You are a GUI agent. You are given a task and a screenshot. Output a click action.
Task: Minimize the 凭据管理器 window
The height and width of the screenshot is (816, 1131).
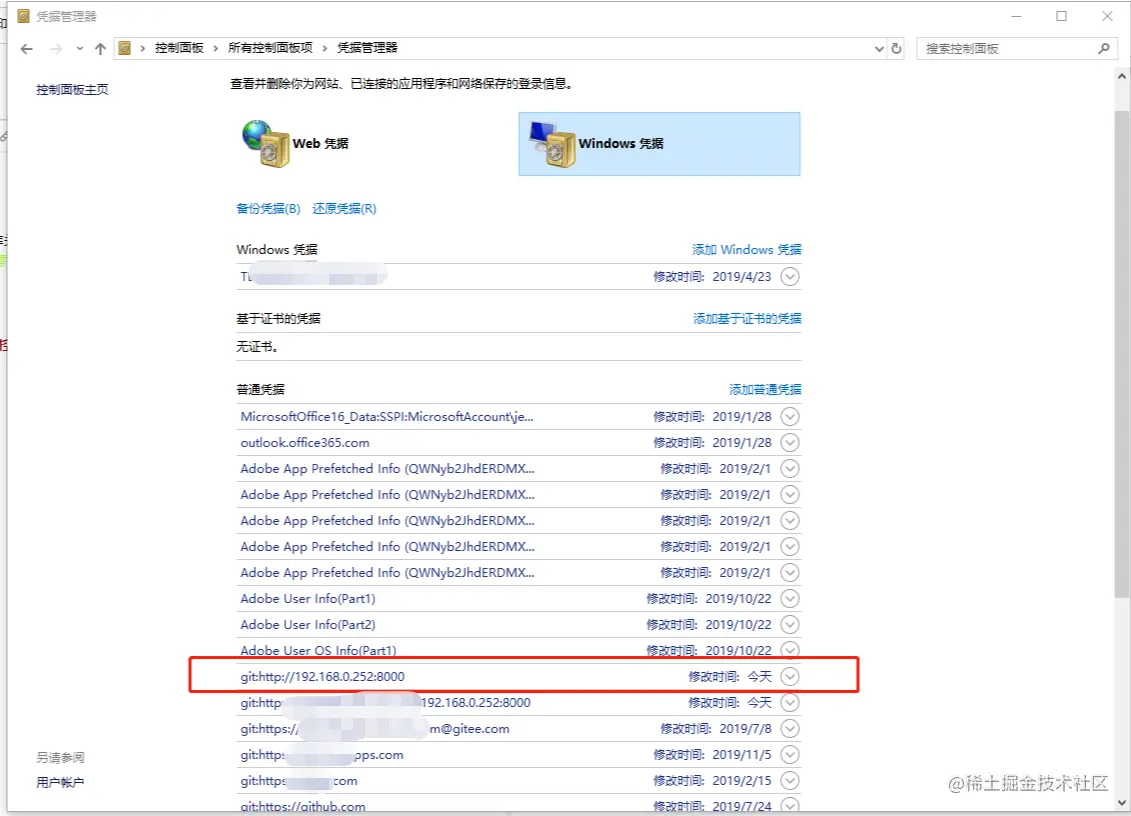click(x=1016, y=16)
